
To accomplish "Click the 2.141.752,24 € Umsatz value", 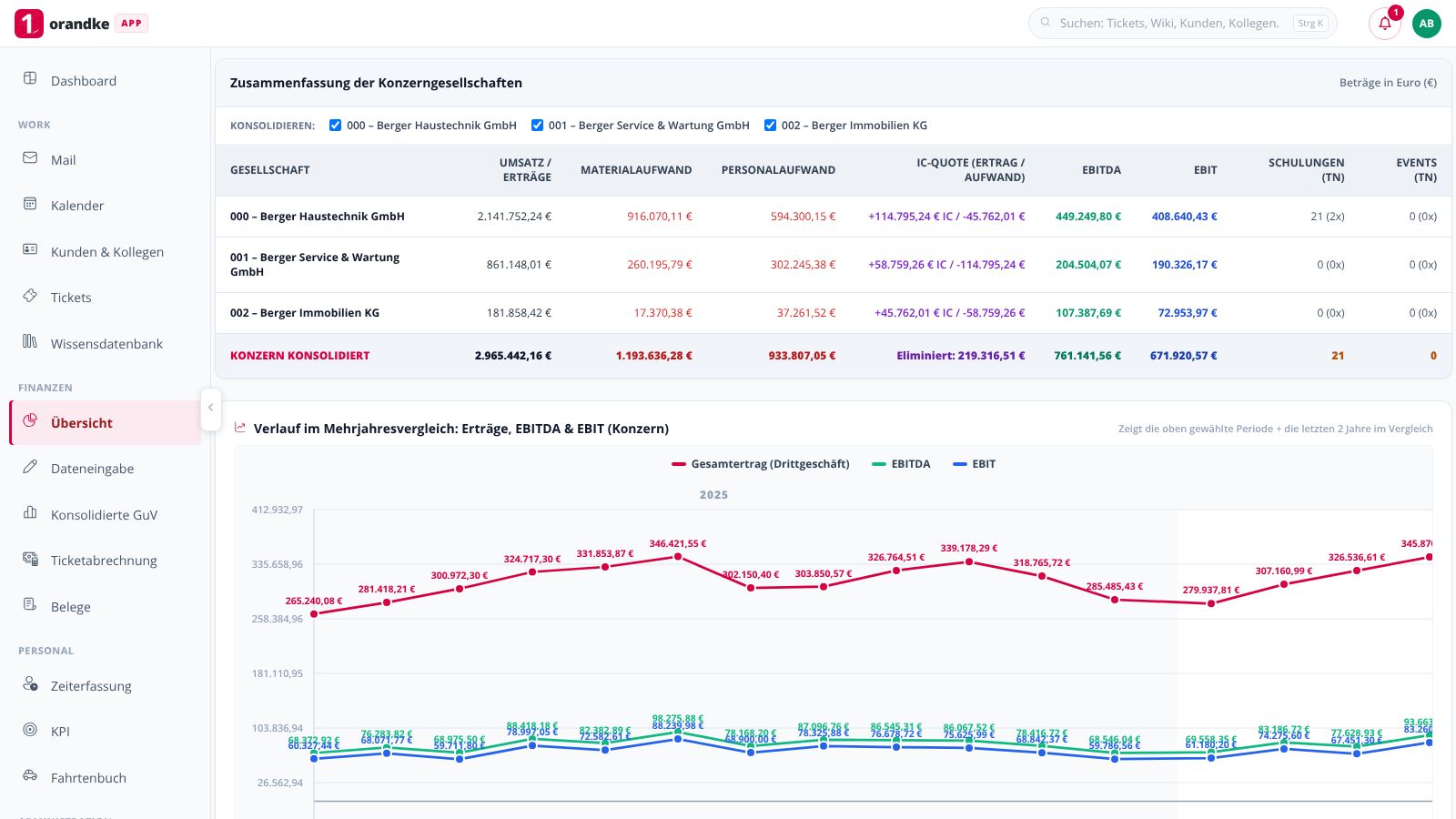I will tap(514, 217).
